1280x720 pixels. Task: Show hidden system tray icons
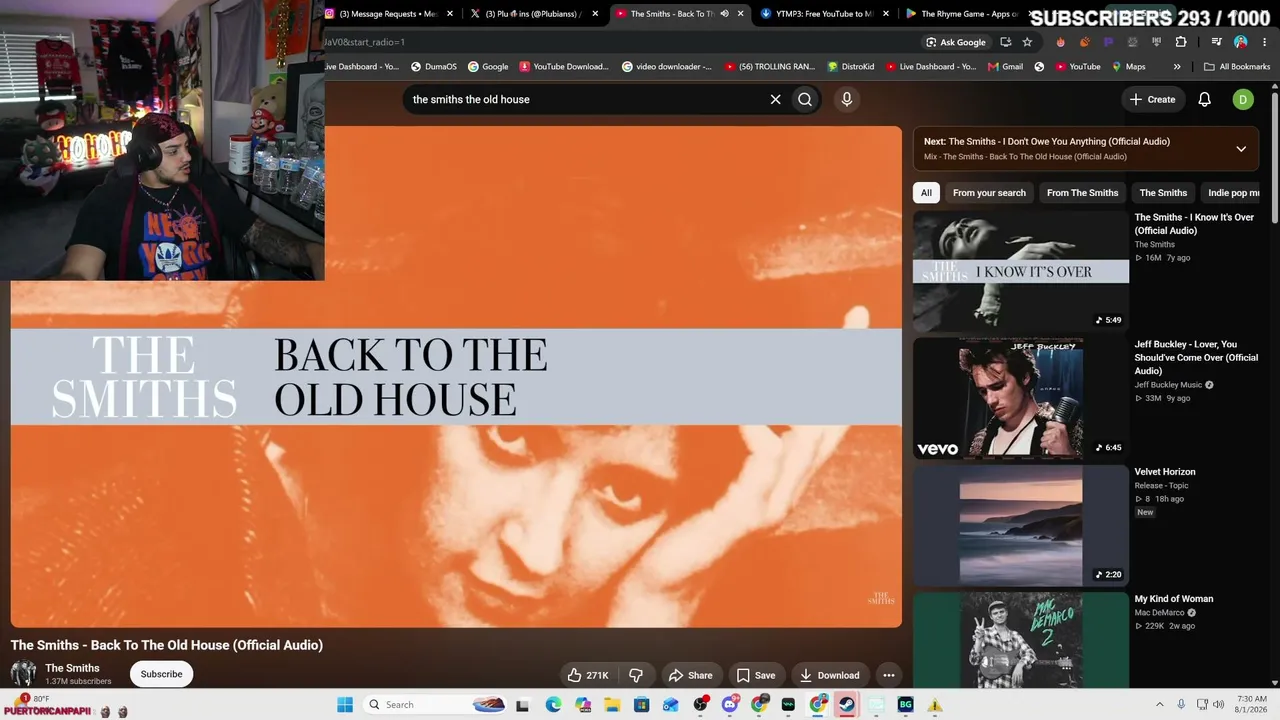pyautogui.click(x=1160, y=705)
